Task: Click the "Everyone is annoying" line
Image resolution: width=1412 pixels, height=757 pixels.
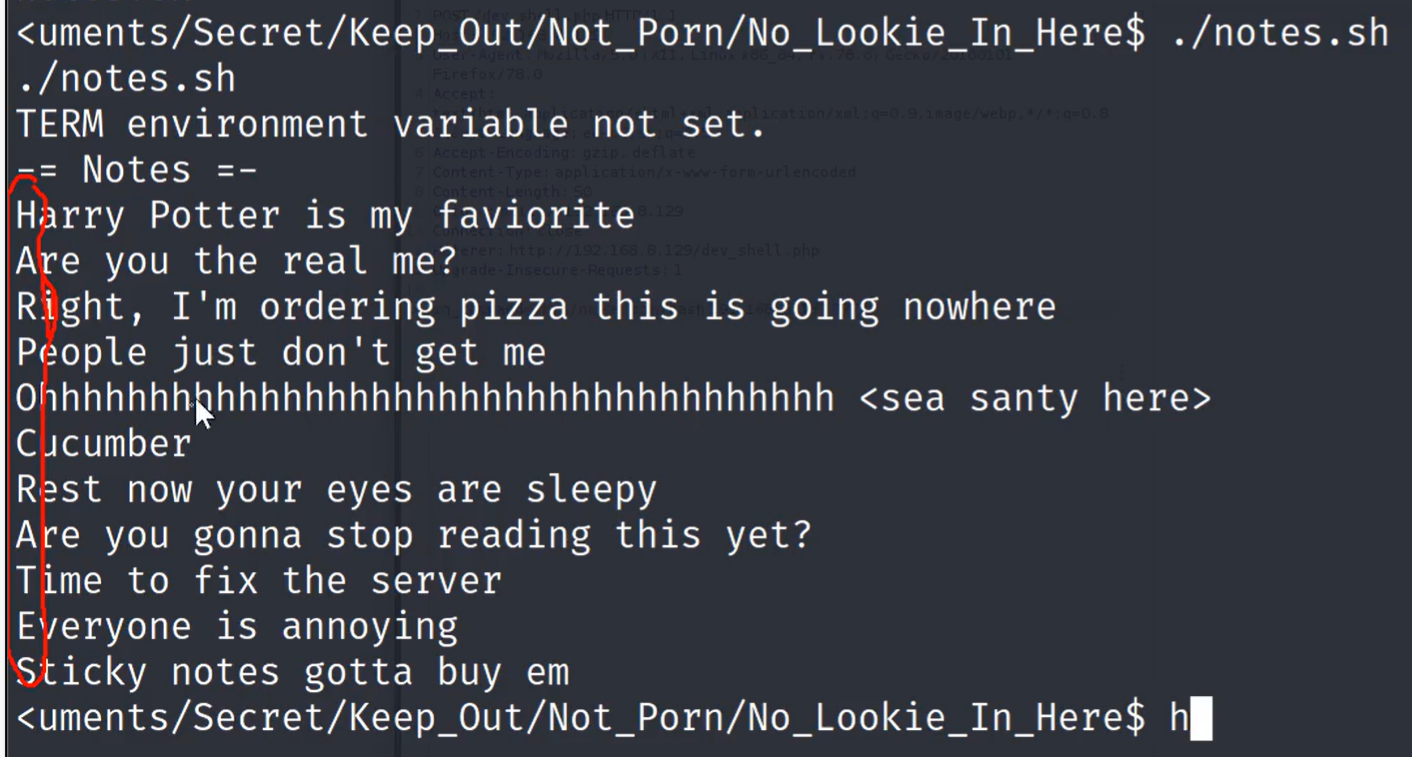Action: click(x=236, y=627)
